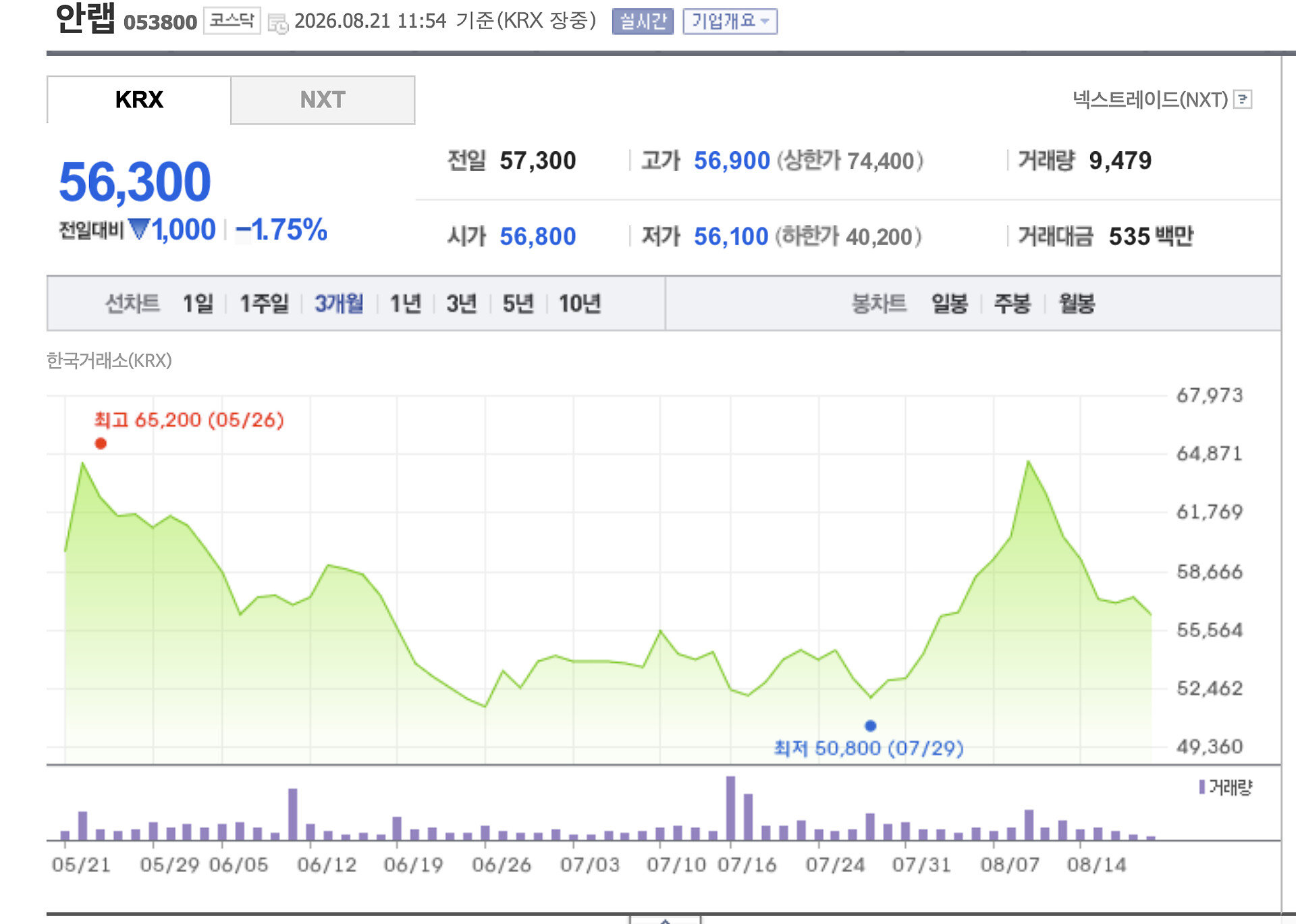The height and width of the screenshot is (924, 1296).
Task: Select the 5년 line chart range
Action: (518, 304)
